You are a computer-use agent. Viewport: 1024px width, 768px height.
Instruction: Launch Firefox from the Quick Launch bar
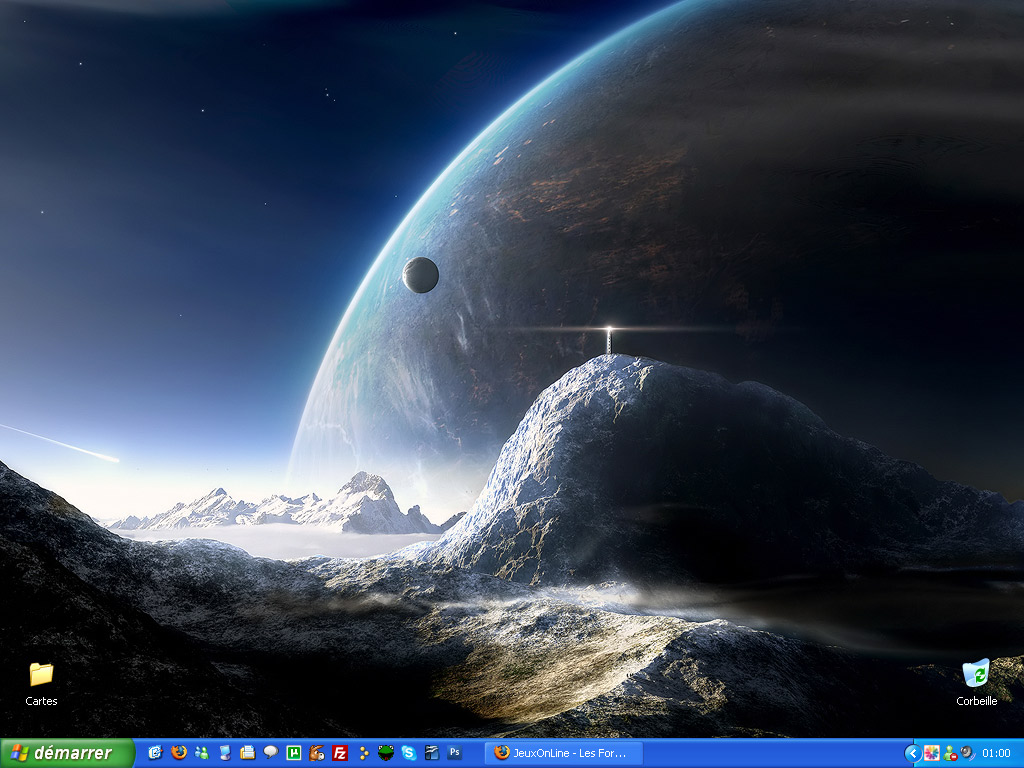coord(178,753)
